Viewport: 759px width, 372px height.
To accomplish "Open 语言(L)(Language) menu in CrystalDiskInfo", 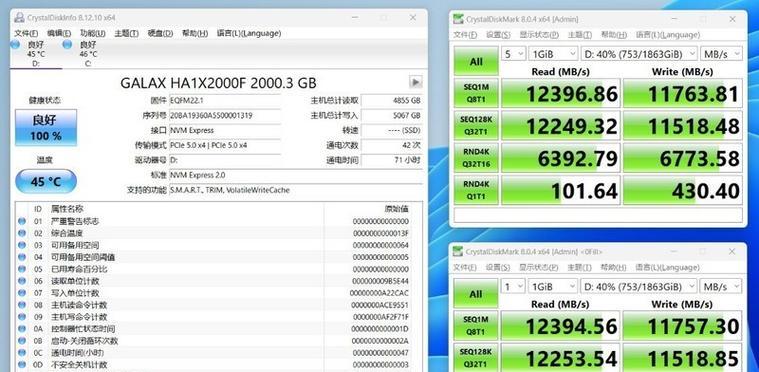I will point(249,33).
